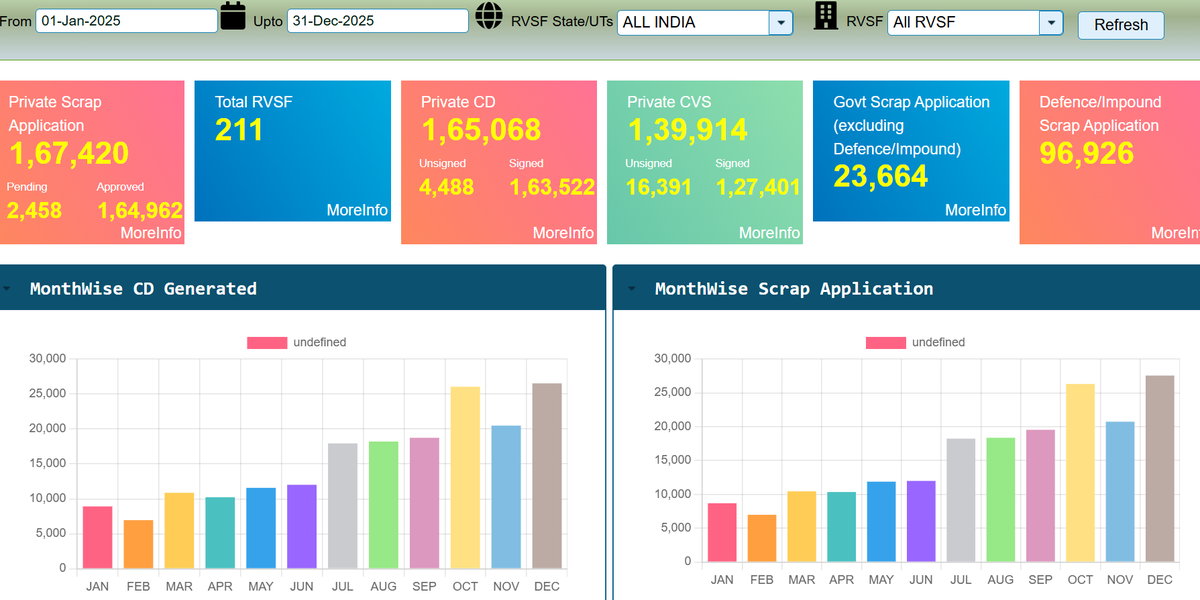Click the FEB bar in Scrap Application chart
1200x600 pixels.
(x=761, y=538)
